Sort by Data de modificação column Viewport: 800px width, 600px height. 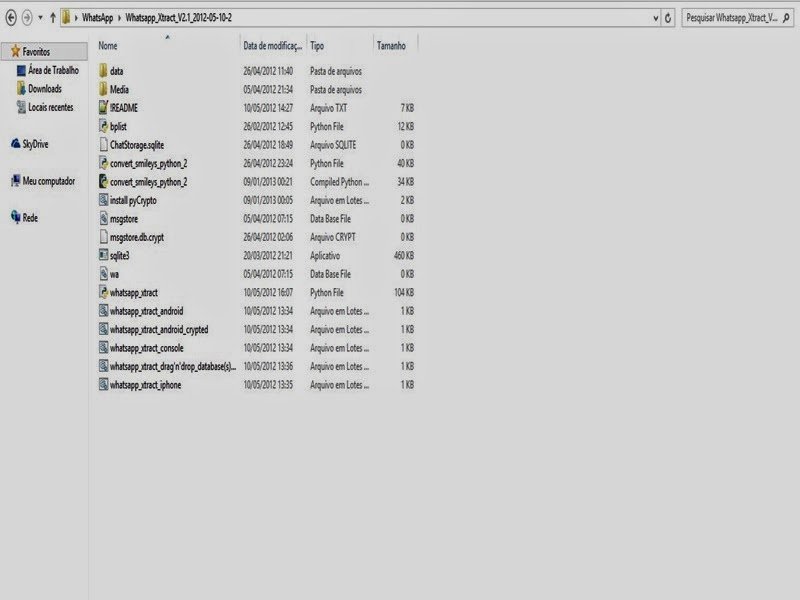272,46
